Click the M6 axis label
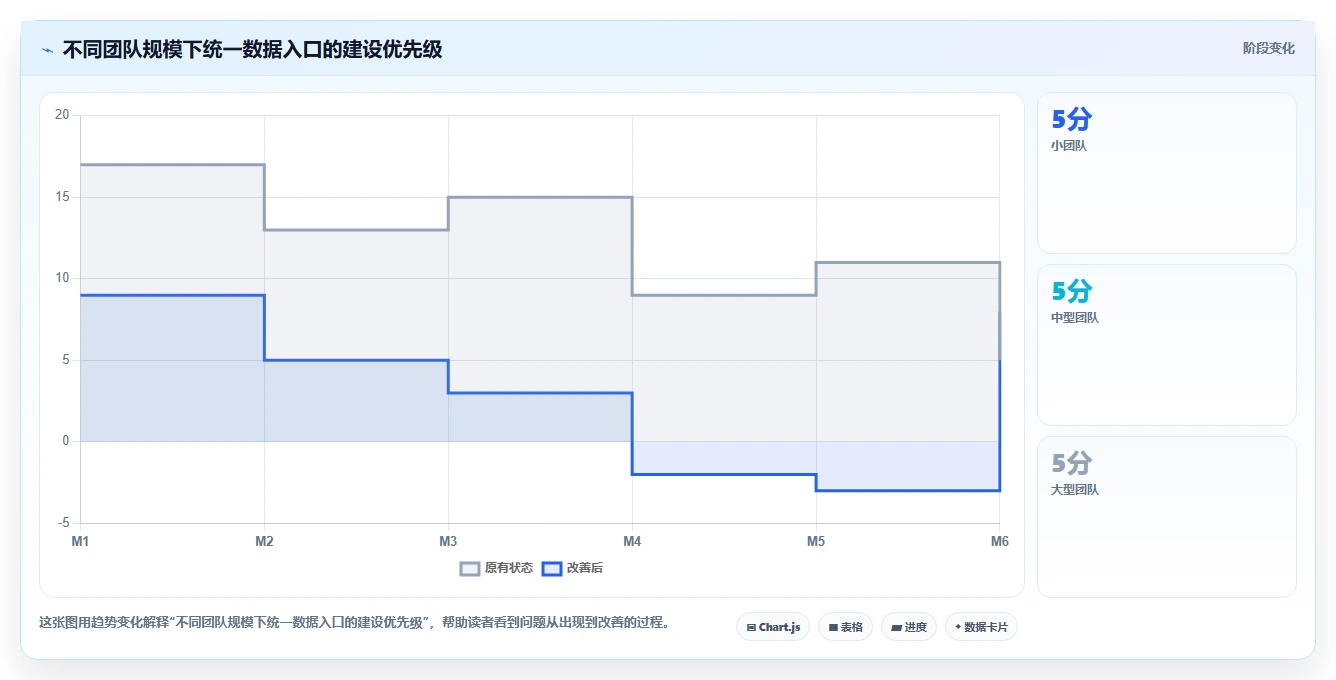The image size is (1336, 680). 1000,541
